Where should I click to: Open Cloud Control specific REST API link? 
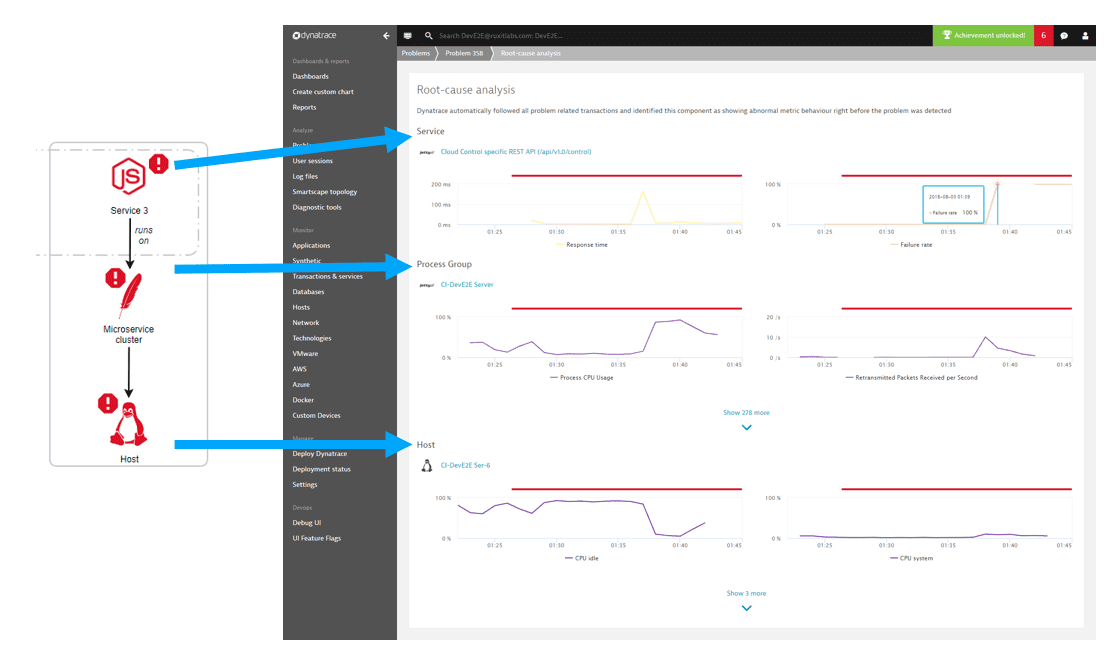pos(516,152)
